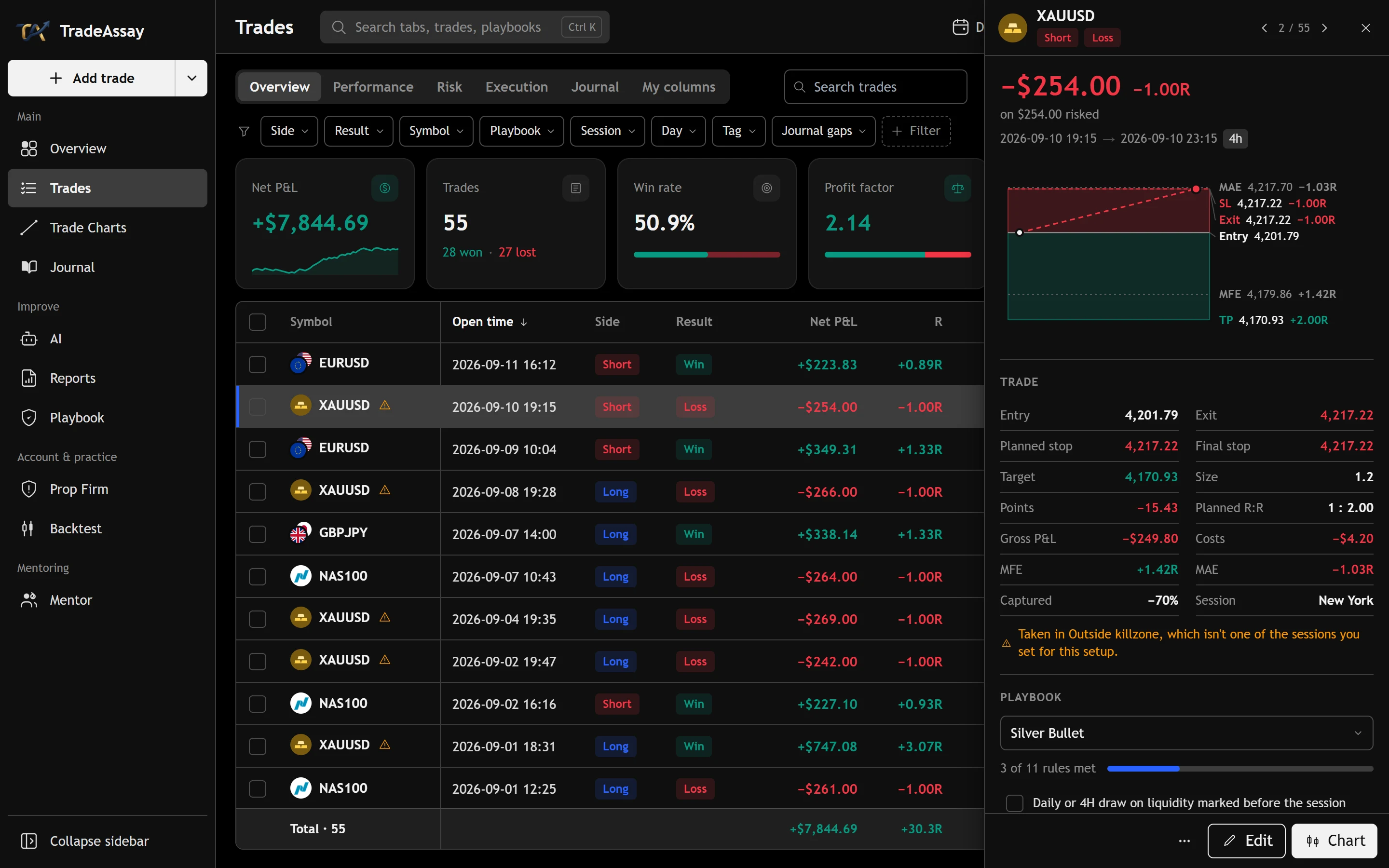Open the three-dots more options menu

click(1185, 841)
